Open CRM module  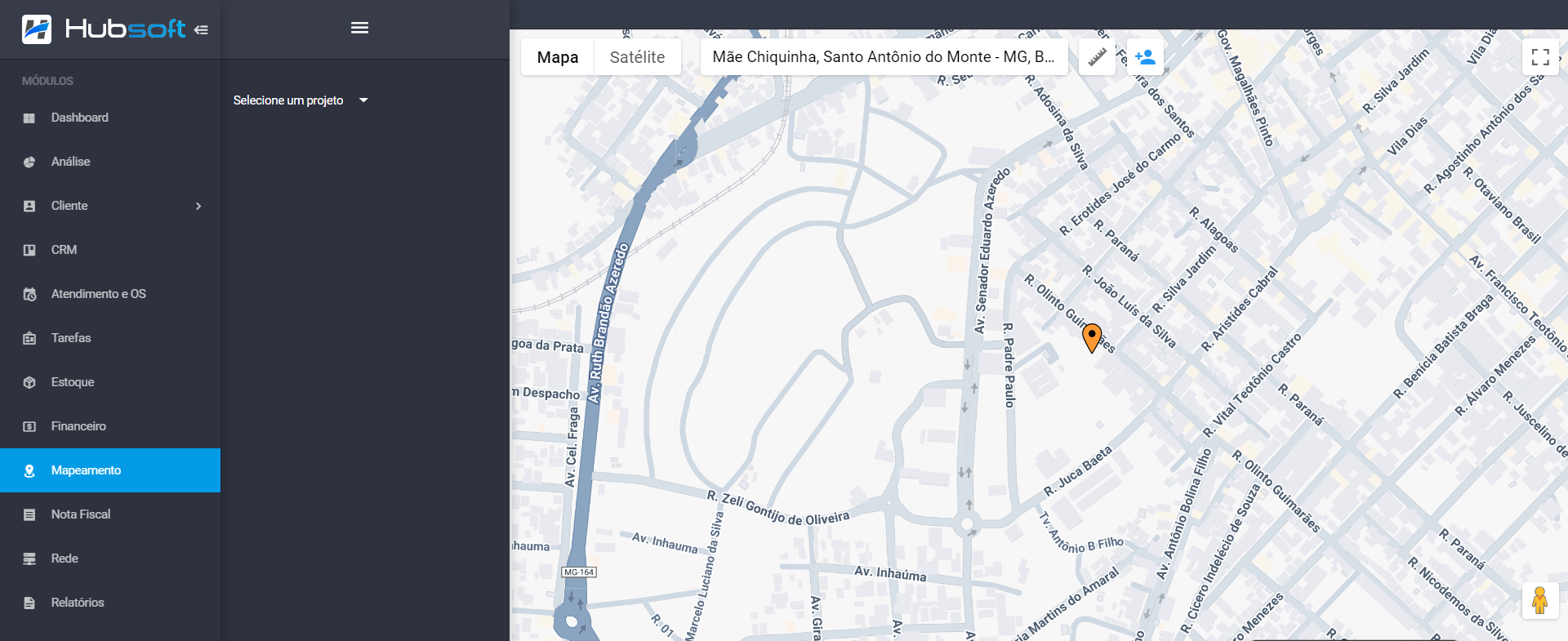110,250
